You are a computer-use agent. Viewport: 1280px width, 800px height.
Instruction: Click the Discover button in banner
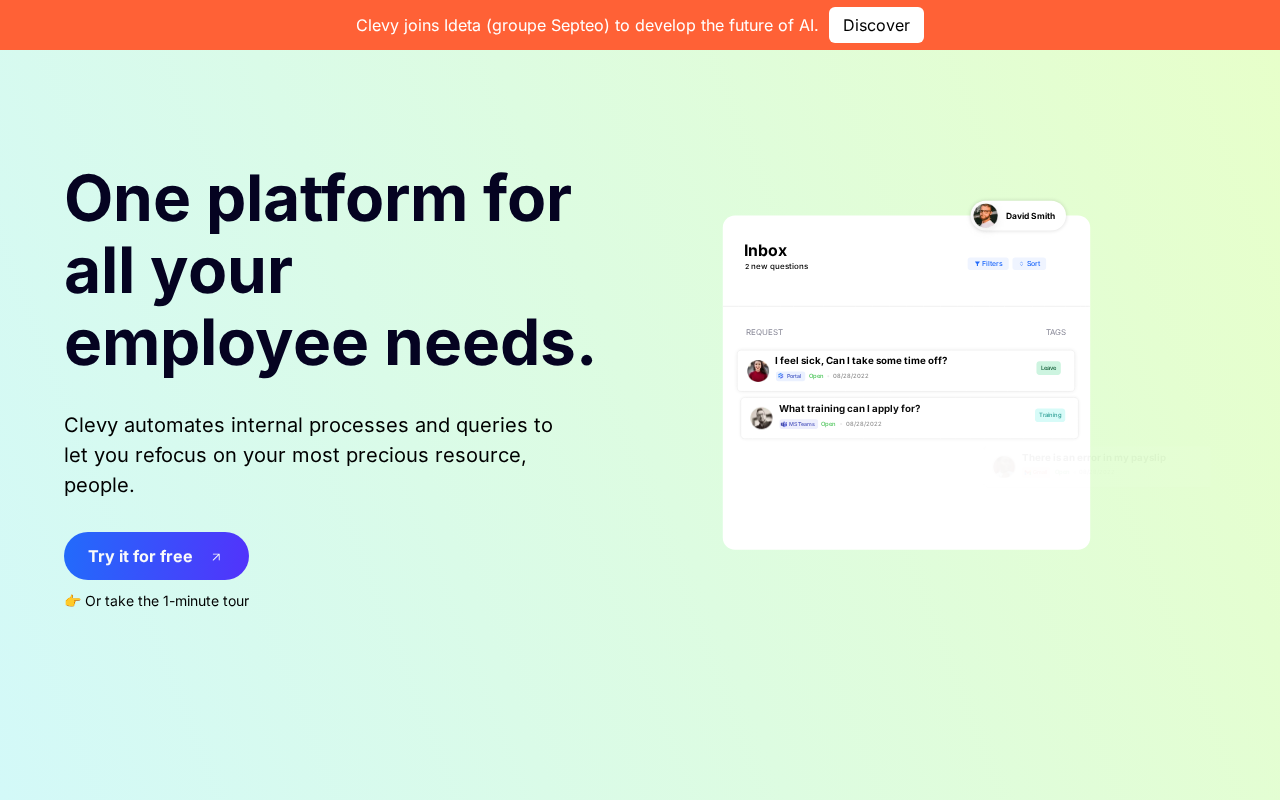click(x=876, y=25)
